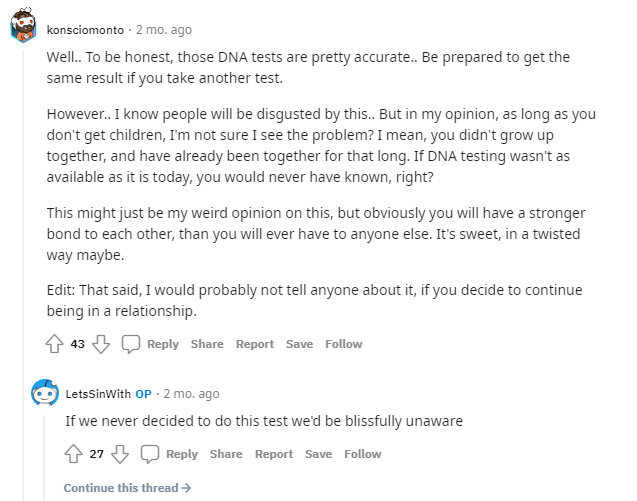This screenshot has width=637, height=501.
Task: Downvote konsciomonto's comment
Action: [x=101, y=344]
